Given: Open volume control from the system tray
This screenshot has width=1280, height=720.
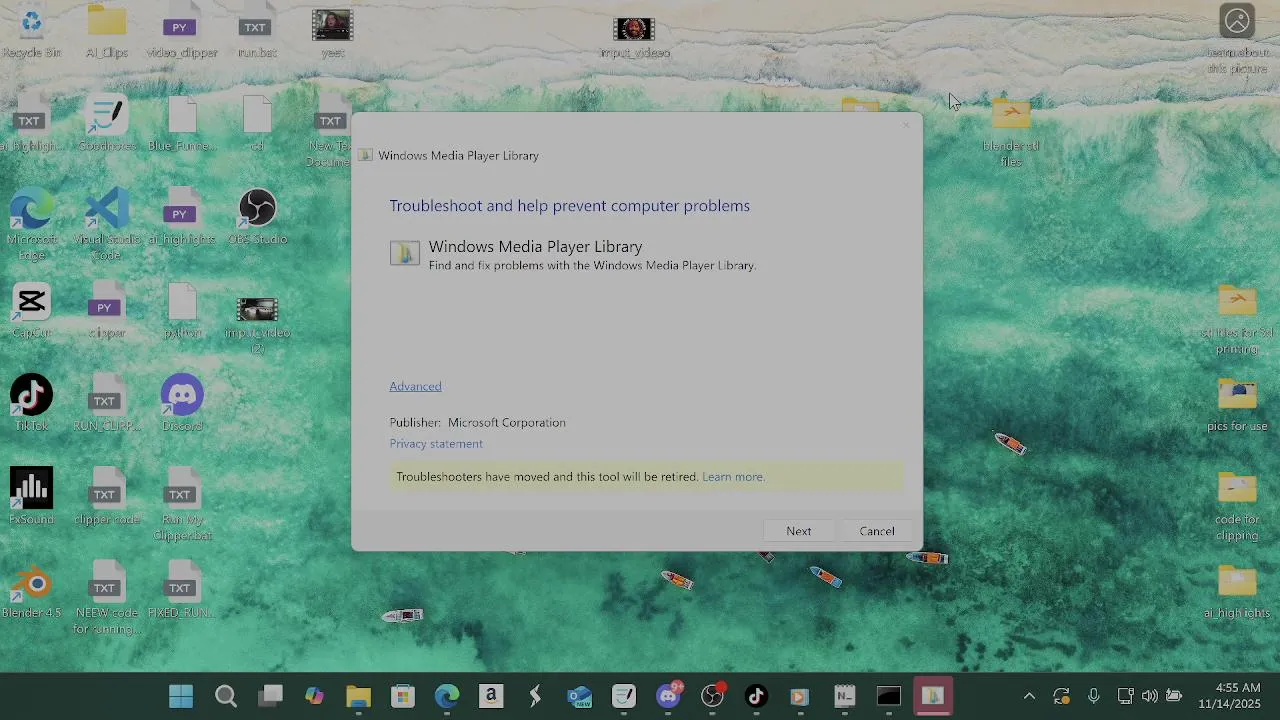Looking at the screenshot, I should click(x=1149, y=697).
